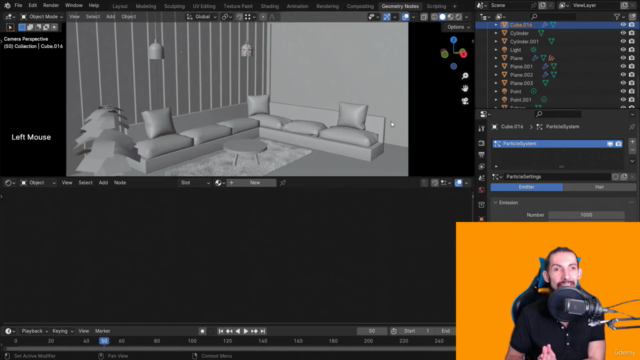Expand the Plane outliner row
The height and width of the screenshot is (360, 640).
[x=496, y=58]
